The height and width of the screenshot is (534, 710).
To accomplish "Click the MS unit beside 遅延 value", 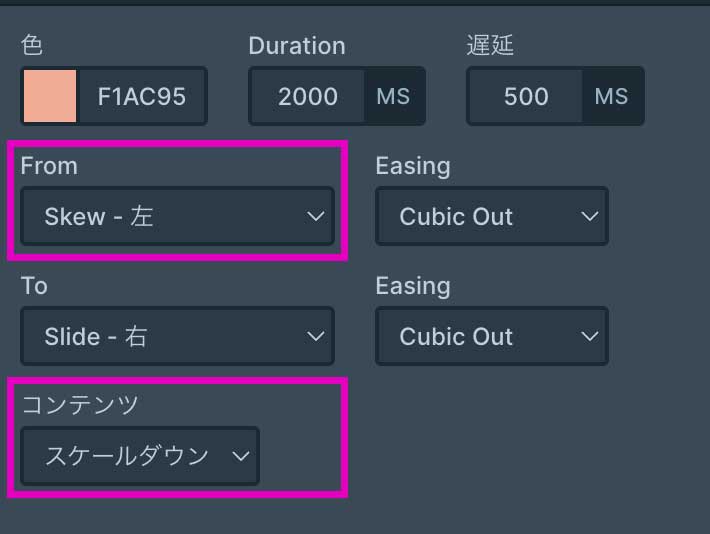I will point(611,96).
